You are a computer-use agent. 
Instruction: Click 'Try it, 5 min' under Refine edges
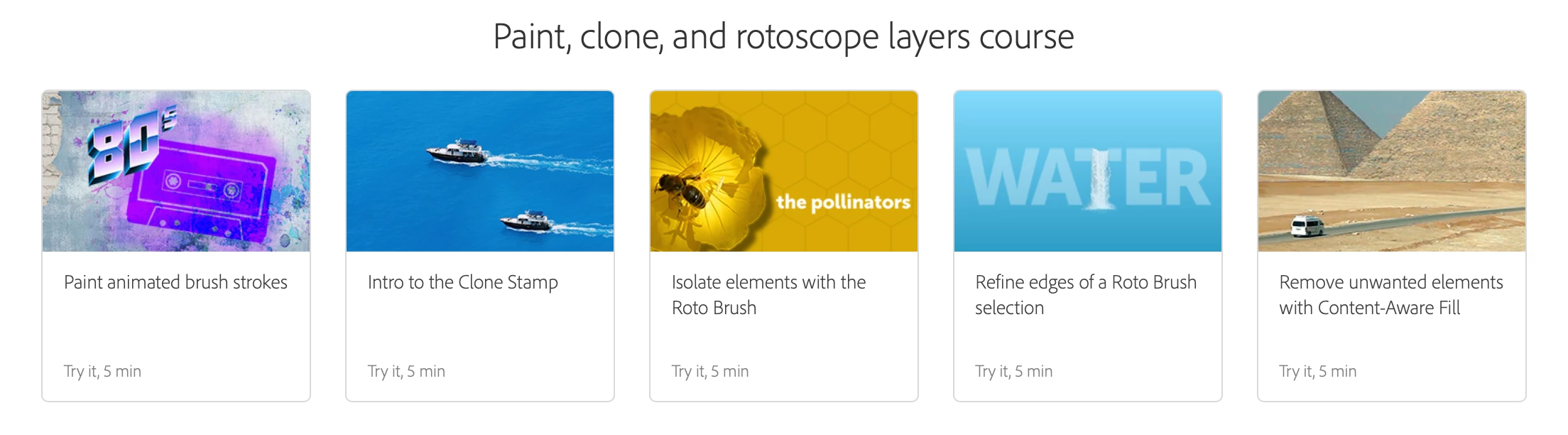point(1014,371)
